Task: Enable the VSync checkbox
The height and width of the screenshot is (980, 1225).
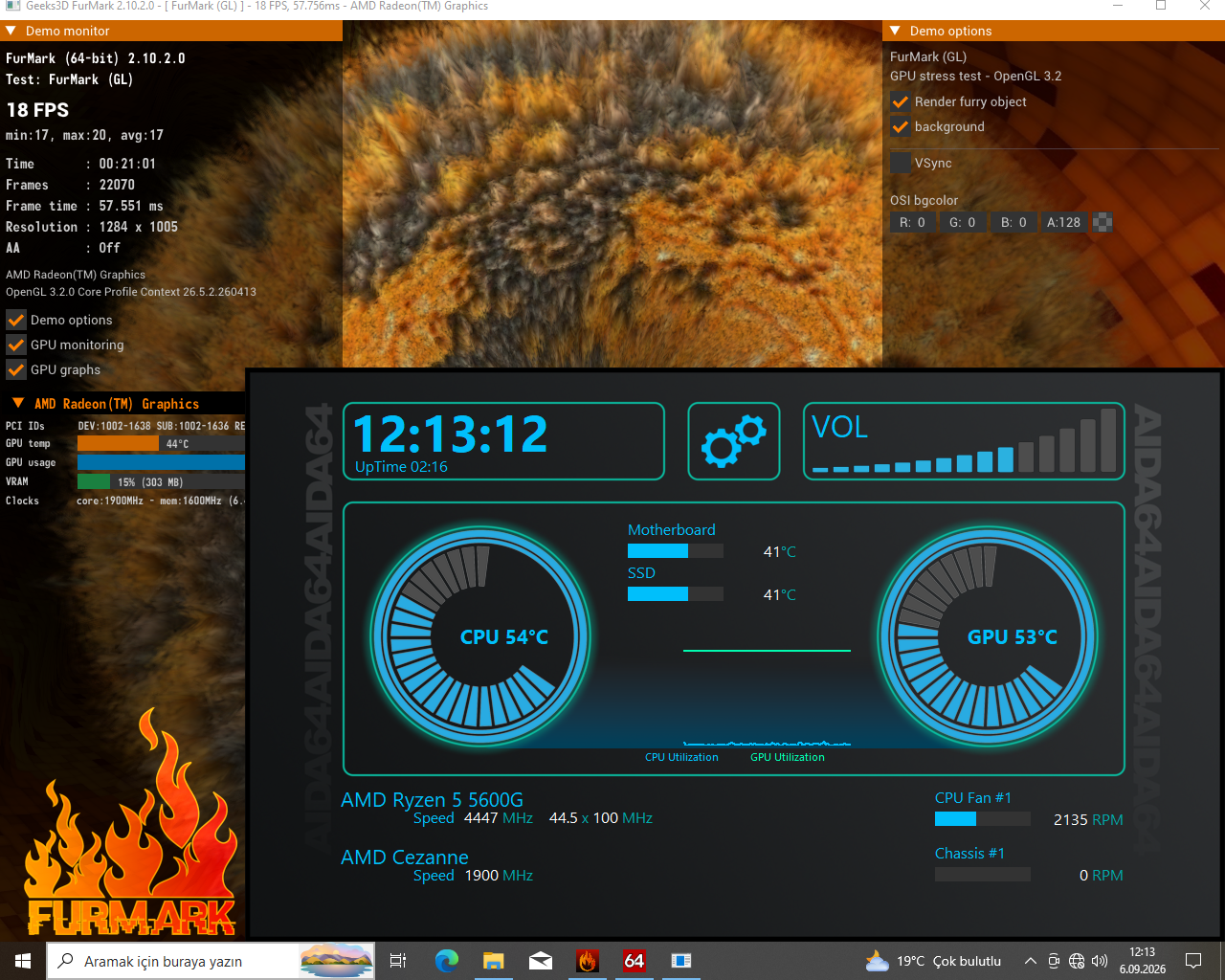Action: click(x=900, y=163)
